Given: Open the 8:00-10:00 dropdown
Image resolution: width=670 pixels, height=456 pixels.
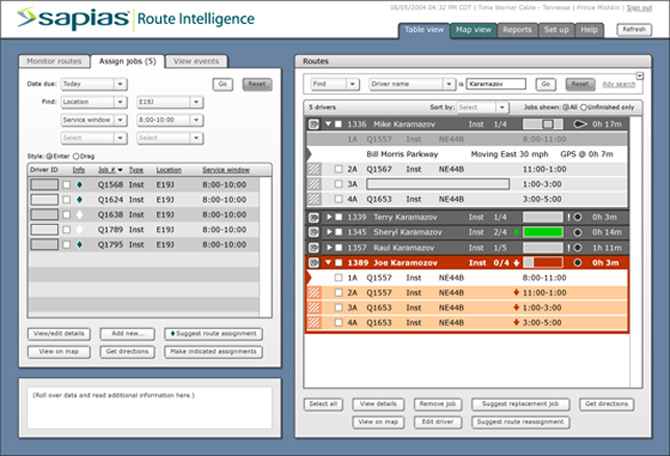Looking at the screenshot, I should [170, 120].
